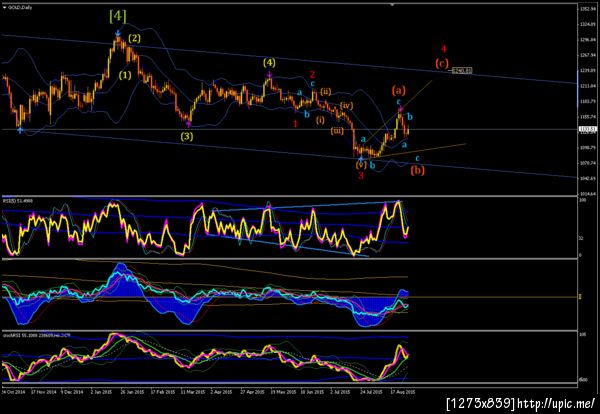Click the 27 Apr 2015 date label
Screen dimensions: 600x414
click(252, 392)
